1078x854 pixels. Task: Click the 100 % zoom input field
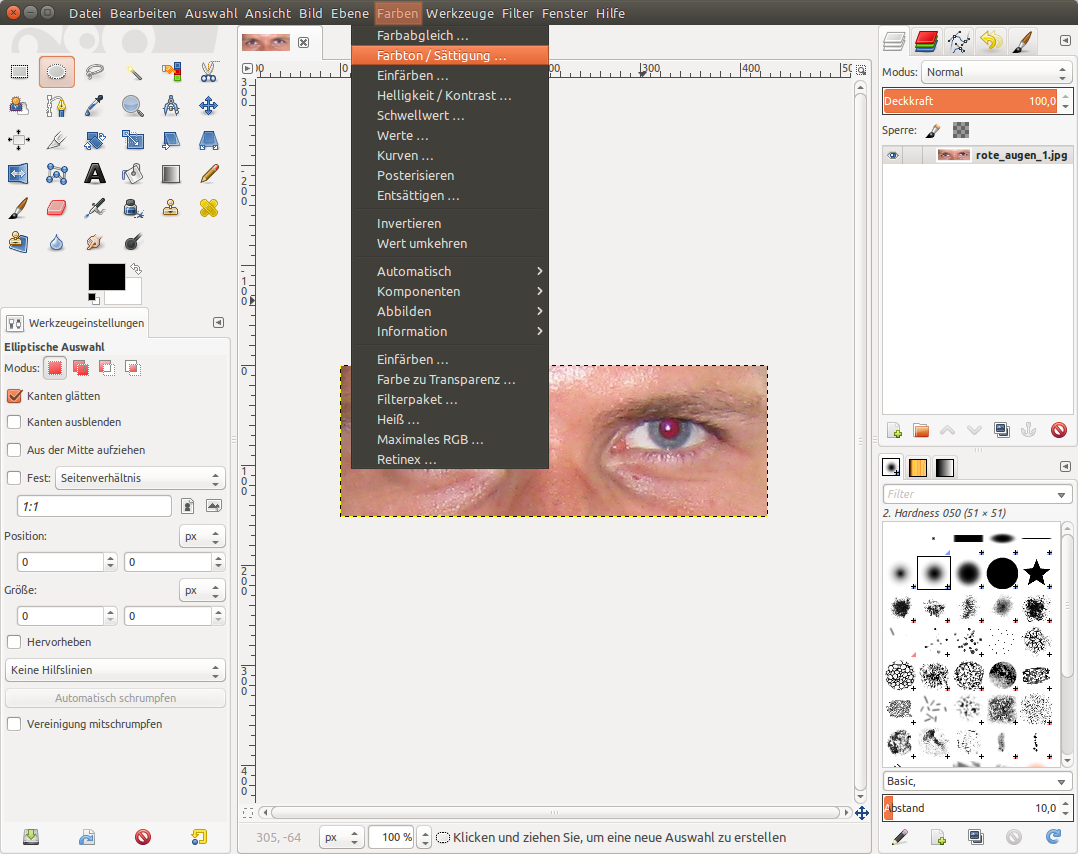(x=390, y=837)
